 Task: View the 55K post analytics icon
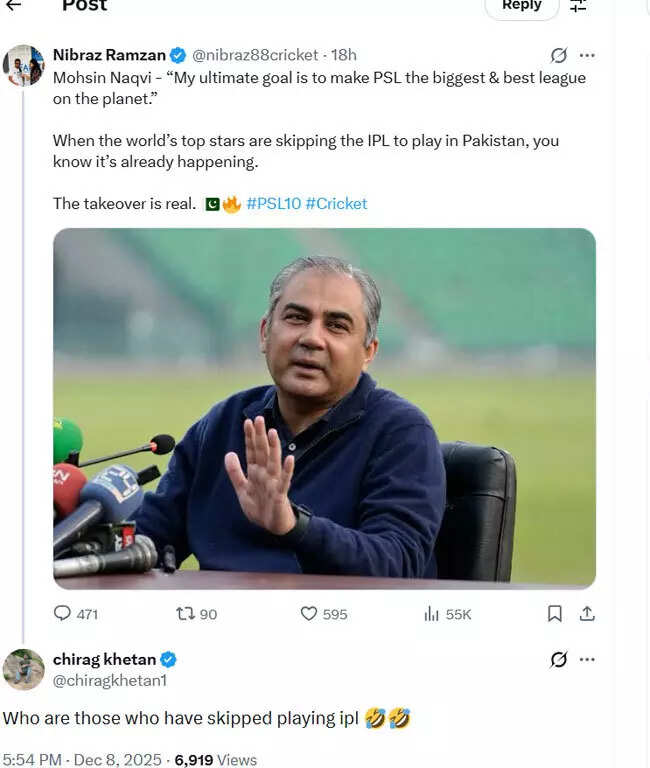pos(432,614)
